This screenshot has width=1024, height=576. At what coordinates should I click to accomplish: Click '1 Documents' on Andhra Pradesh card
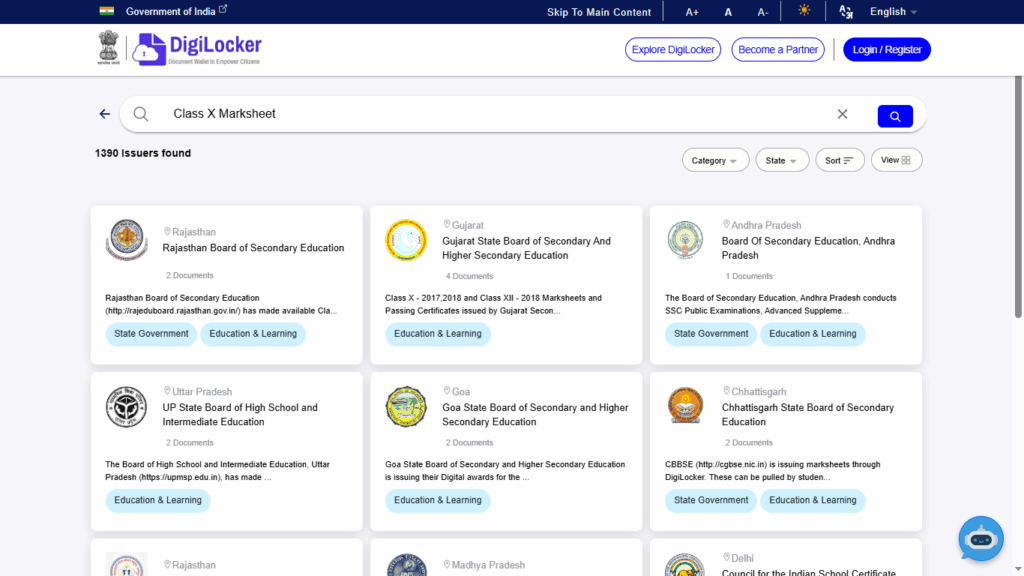tap(748, 276)
